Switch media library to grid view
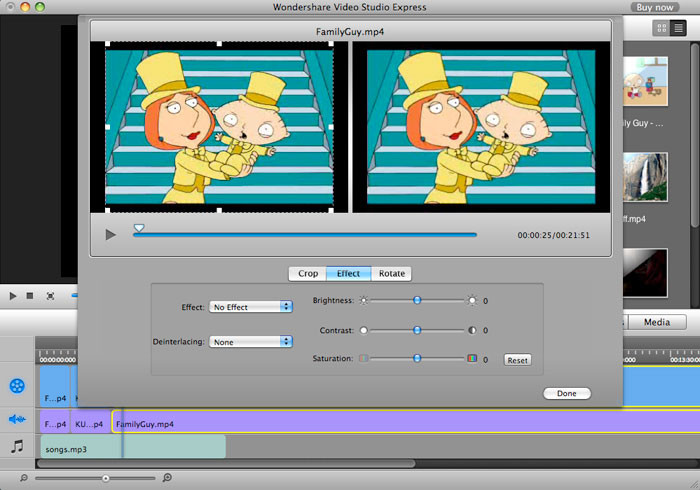 662,29
